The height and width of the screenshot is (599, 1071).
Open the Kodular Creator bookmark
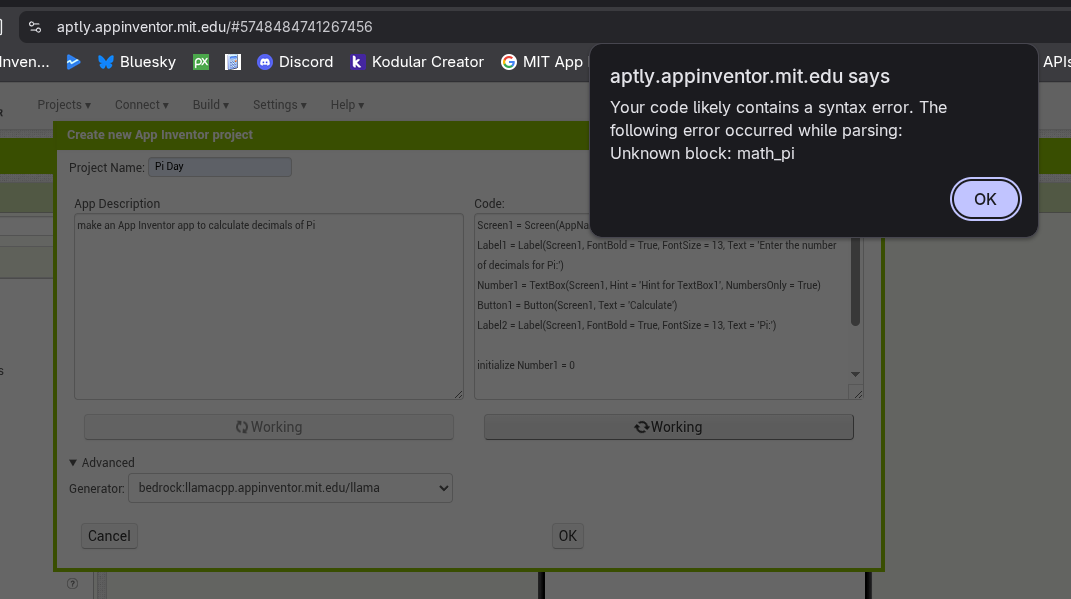pos(416,62)
